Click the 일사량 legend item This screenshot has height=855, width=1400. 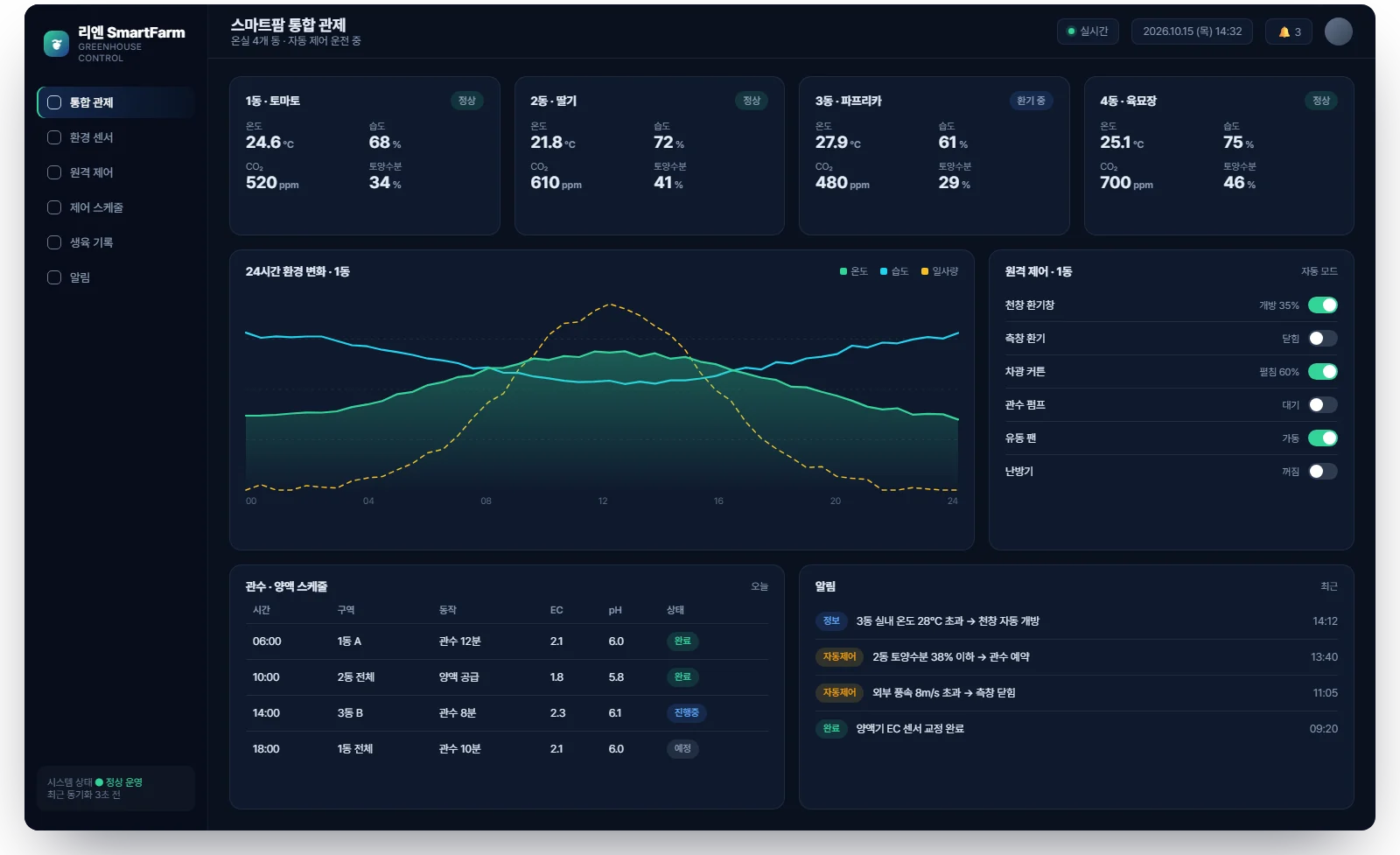(x=940, y=271)
